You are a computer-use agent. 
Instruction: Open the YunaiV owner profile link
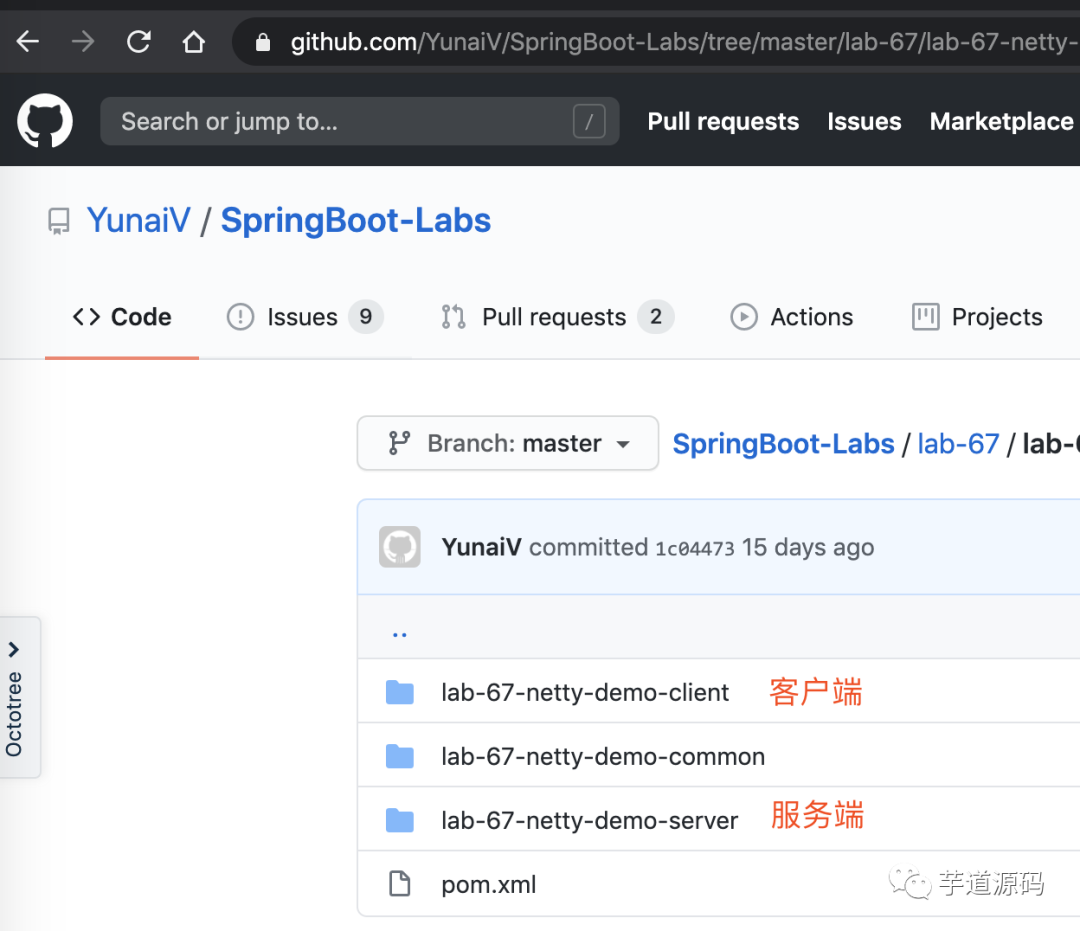[138, 220]
